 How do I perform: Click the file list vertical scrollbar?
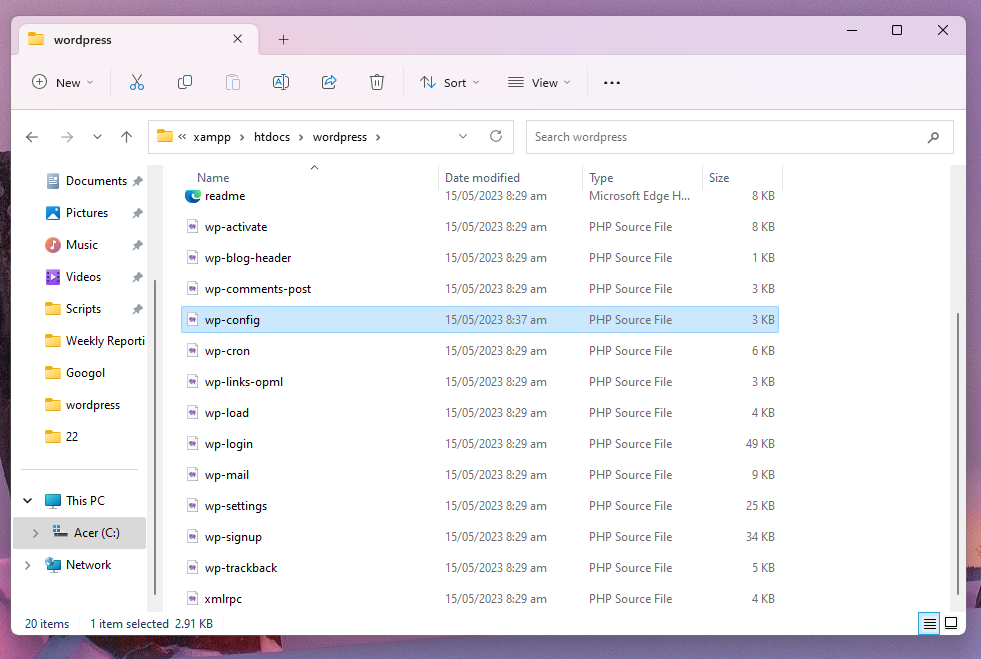(957, 453)
